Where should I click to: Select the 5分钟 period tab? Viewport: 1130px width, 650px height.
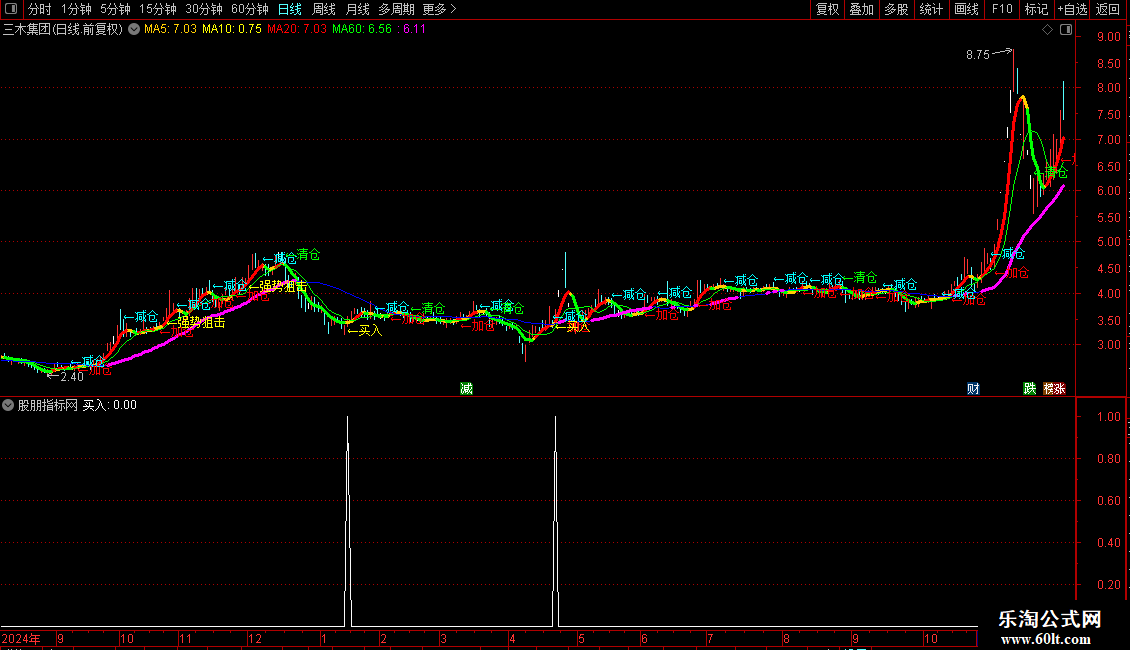click(115, 9)
